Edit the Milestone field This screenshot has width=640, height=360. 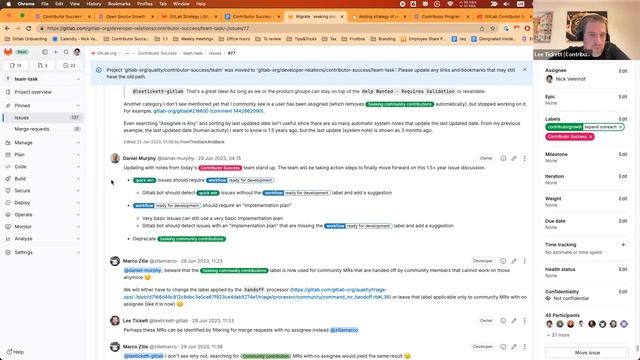622,154
